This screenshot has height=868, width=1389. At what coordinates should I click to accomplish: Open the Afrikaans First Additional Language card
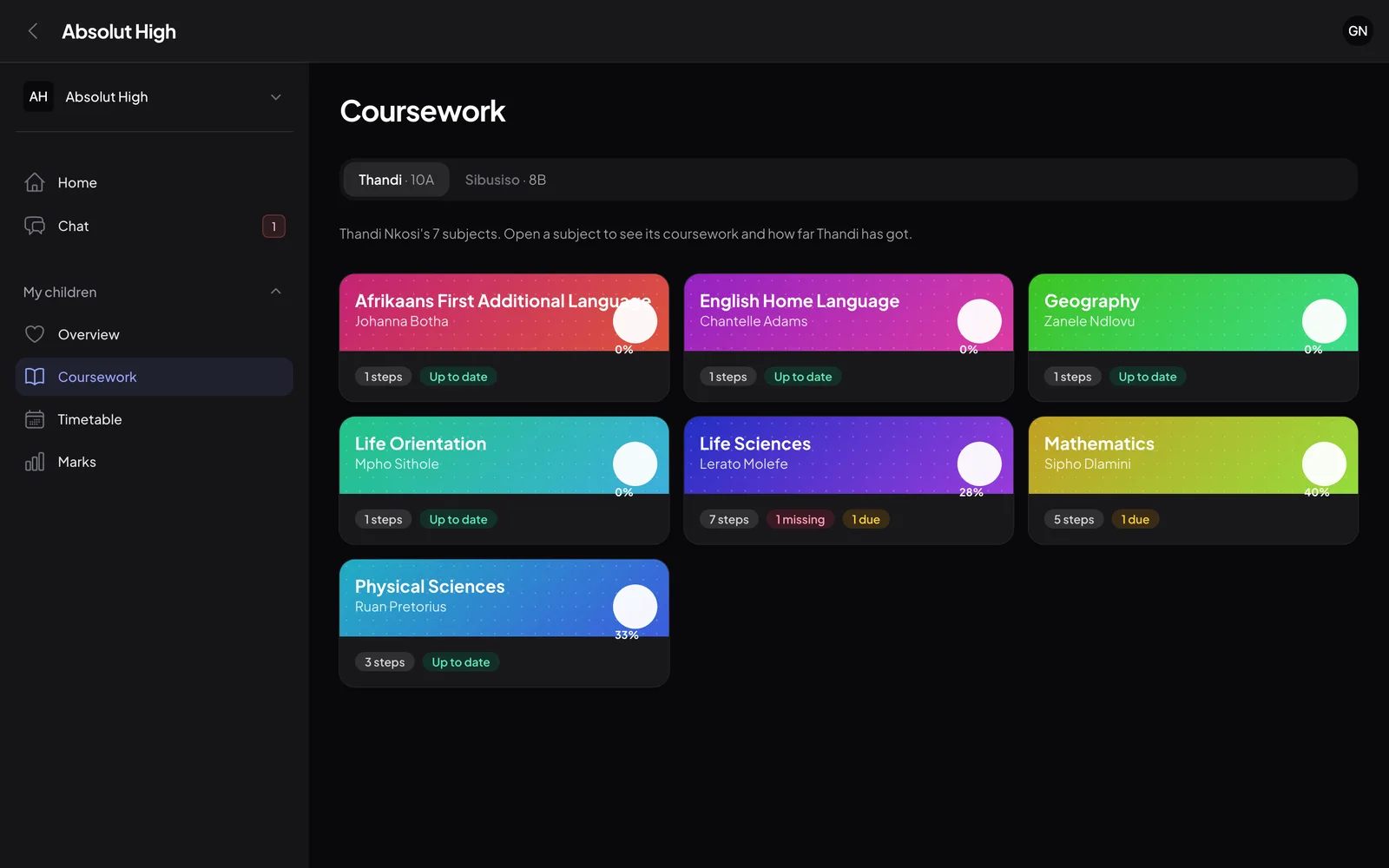click(504, 338)
